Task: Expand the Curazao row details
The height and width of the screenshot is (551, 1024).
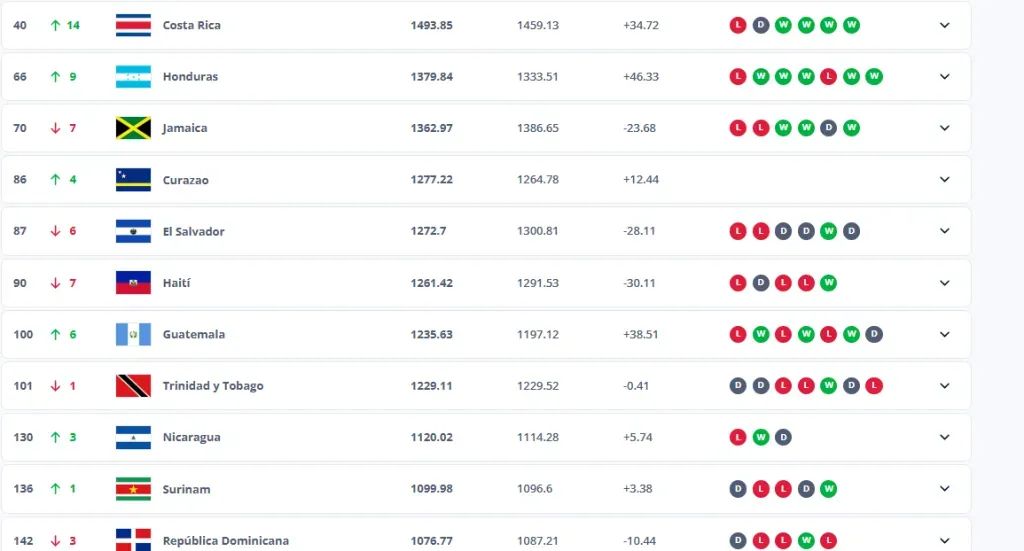Action: pyautogui.click(x=944, y=180)
